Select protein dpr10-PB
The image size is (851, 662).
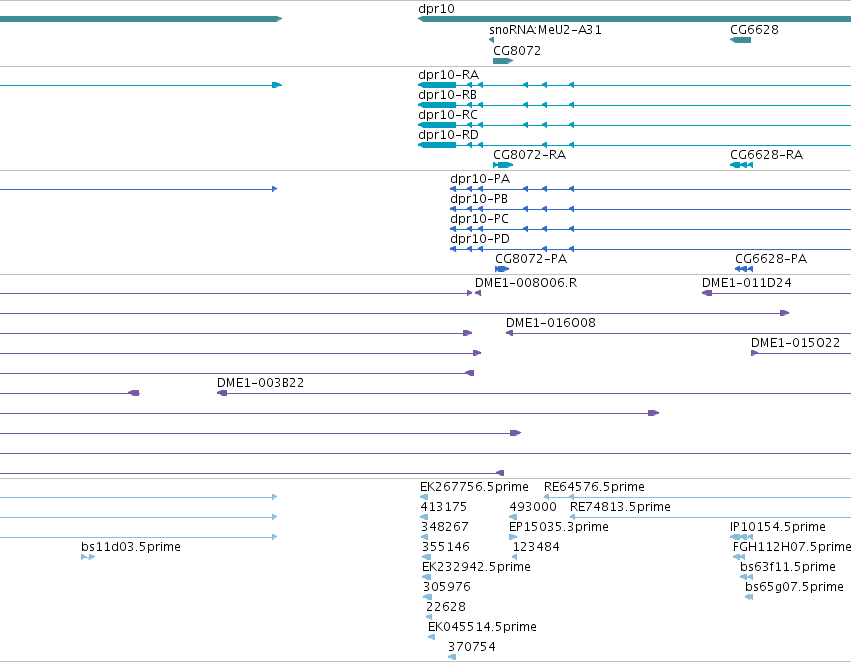pyautogui.click(x=479, y=199)
